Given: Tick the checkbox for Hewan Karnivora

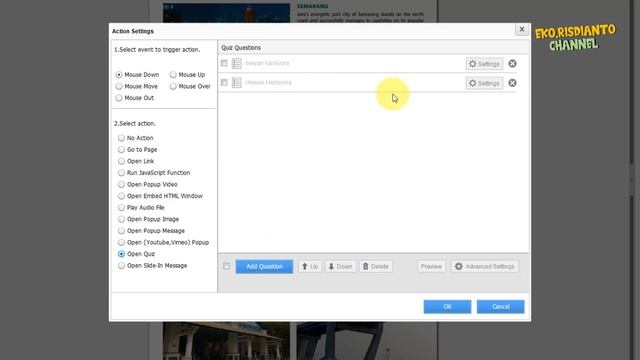Looking at the screenshot, I should tap(224, 63).
